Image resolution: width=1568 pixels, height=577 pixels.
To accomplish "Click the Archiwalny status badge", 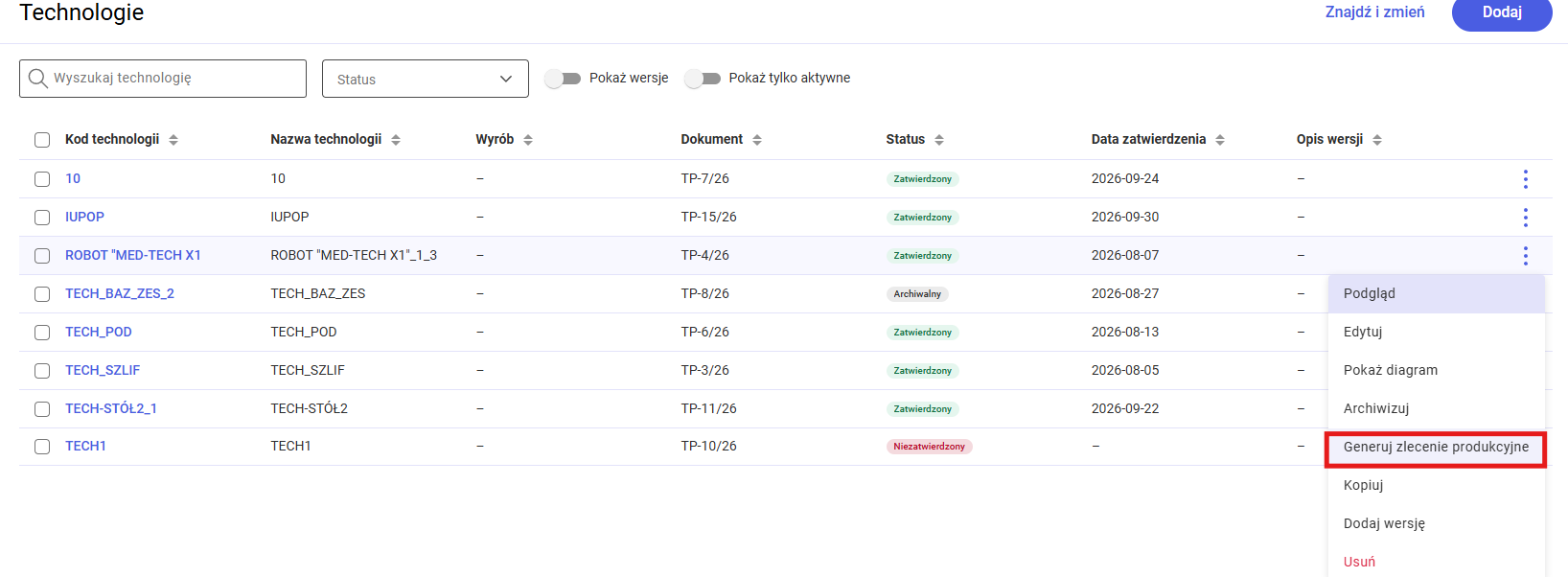I will (x=917, y=294).
